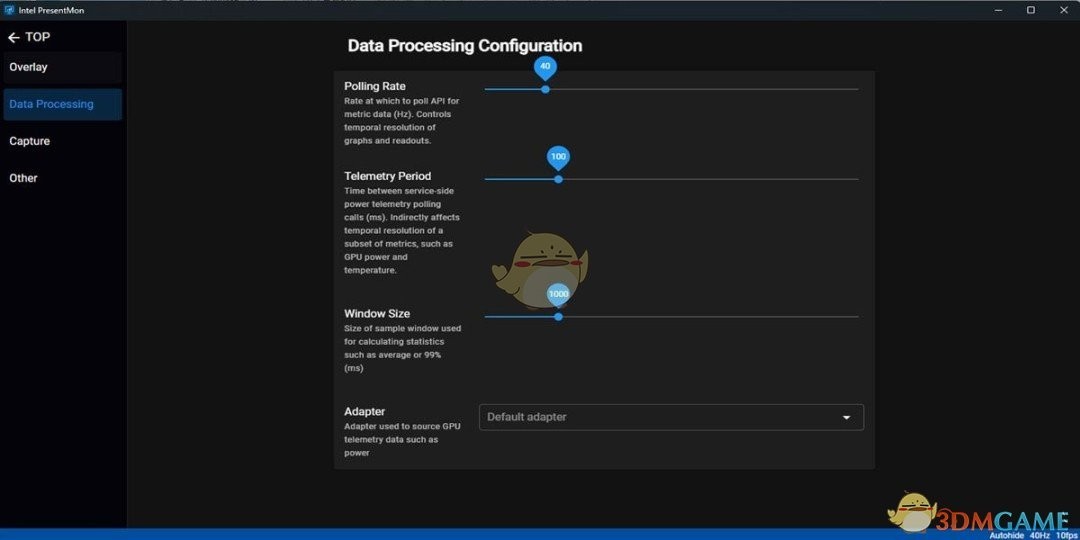Click the Telemetry Period value bubble showing 100
Image resolution: width=1080 pixels, height=540 pixels.
[558, 157]
